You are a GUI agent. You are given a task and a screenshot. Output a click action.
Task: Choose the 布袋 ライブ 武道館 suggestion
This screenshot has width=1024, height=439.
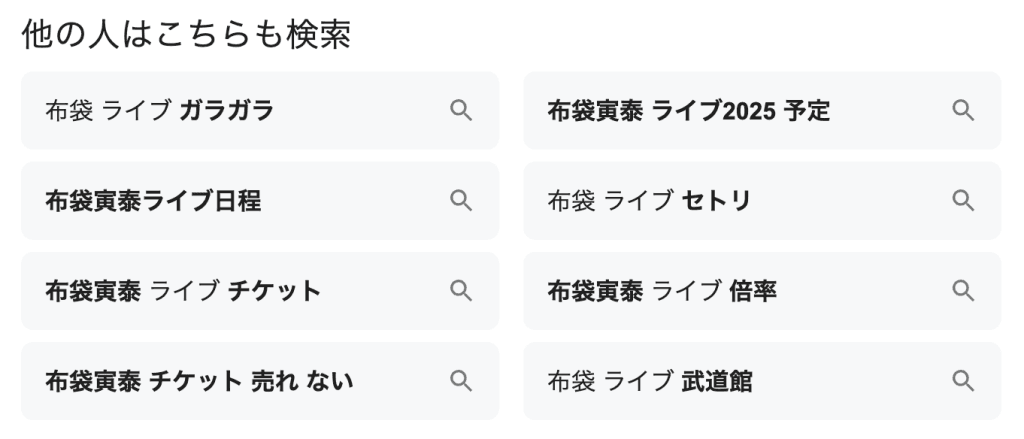[x=650, y=381]
